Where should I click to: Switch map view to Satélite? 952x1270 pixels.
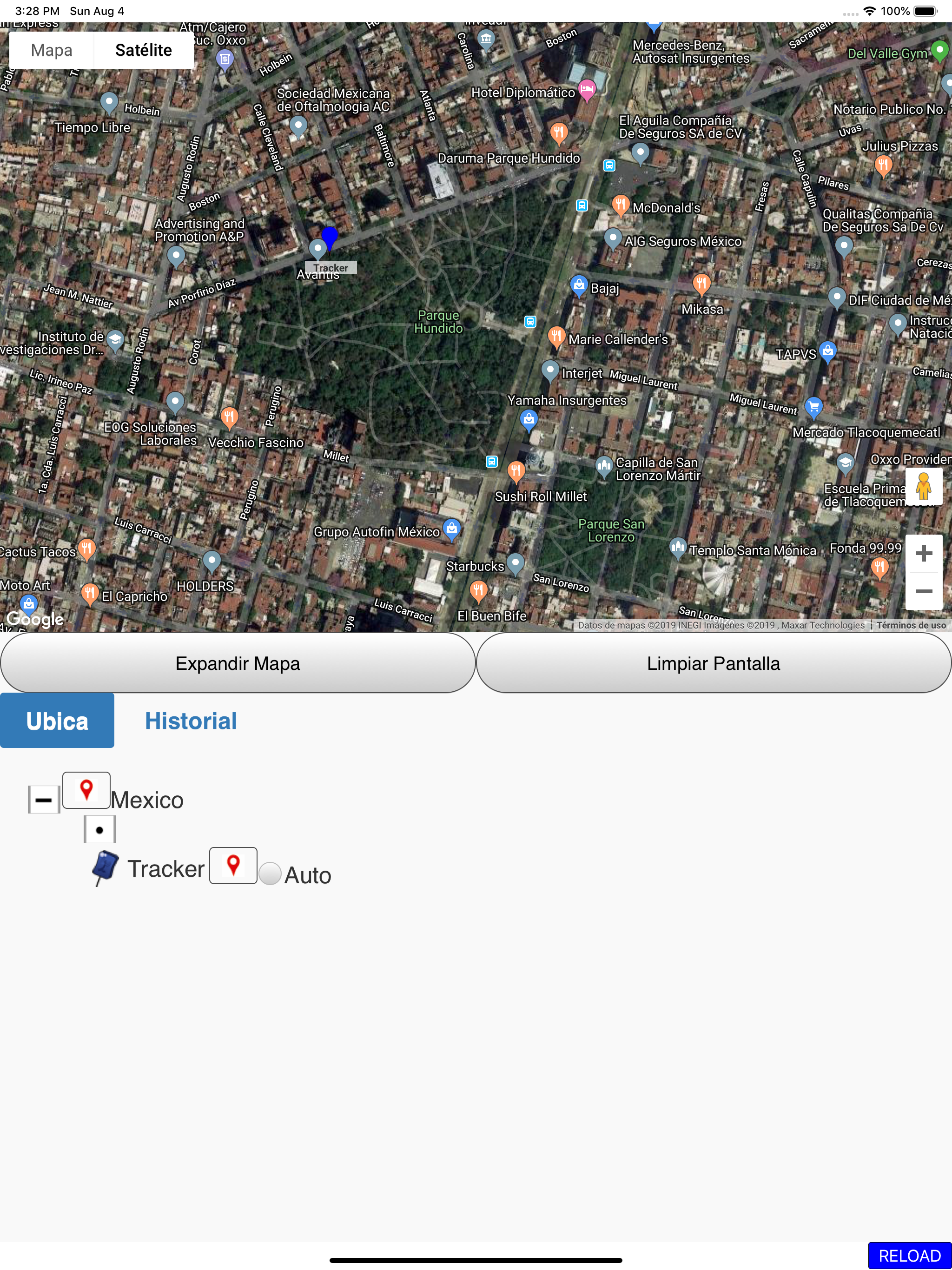(x=144, y=50)
